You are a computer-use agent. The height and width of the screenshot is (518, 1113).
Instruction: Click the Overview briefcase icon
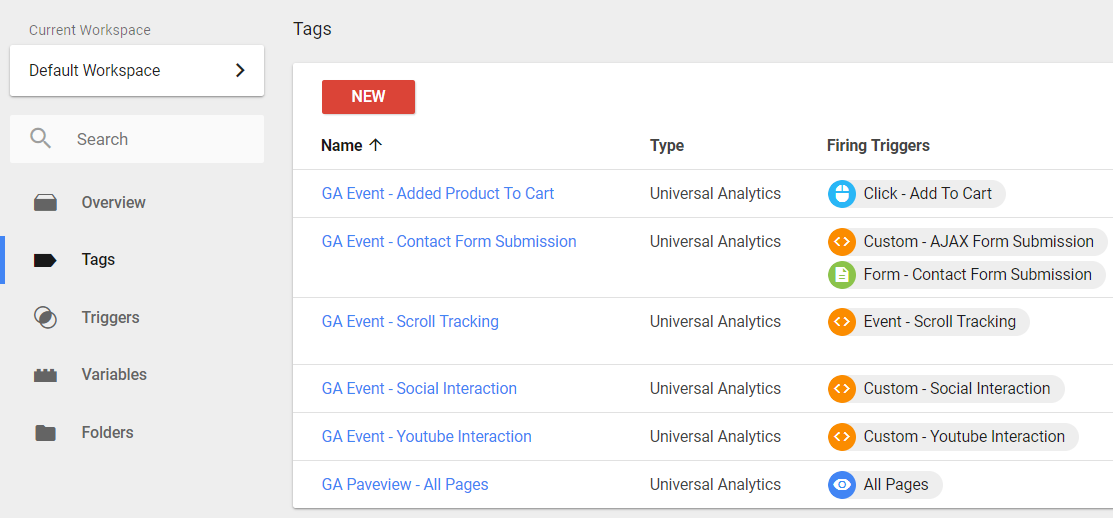click(45, 203)
